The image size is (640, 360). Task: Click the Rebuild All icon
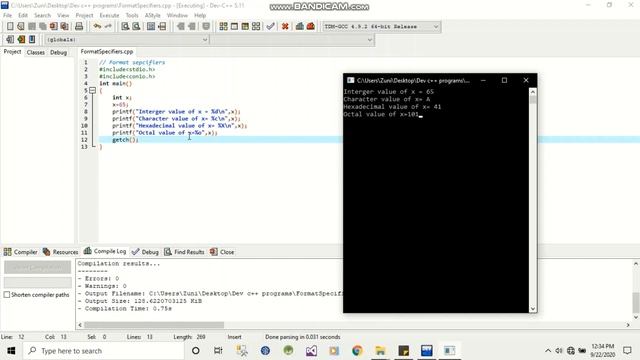(256, 27)
